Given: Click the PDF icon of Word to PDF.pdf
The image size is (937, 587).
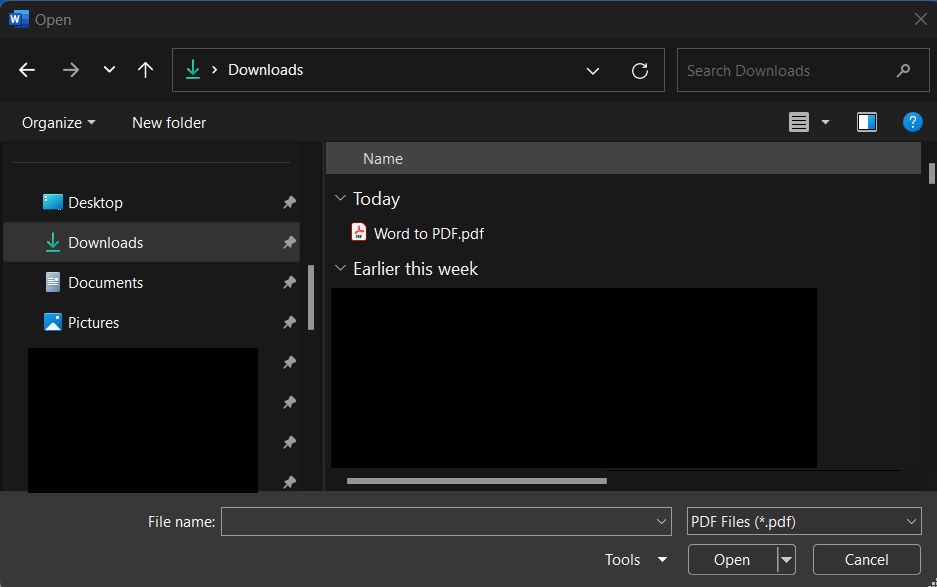Looking at the screenshot, I should [359, 232].
